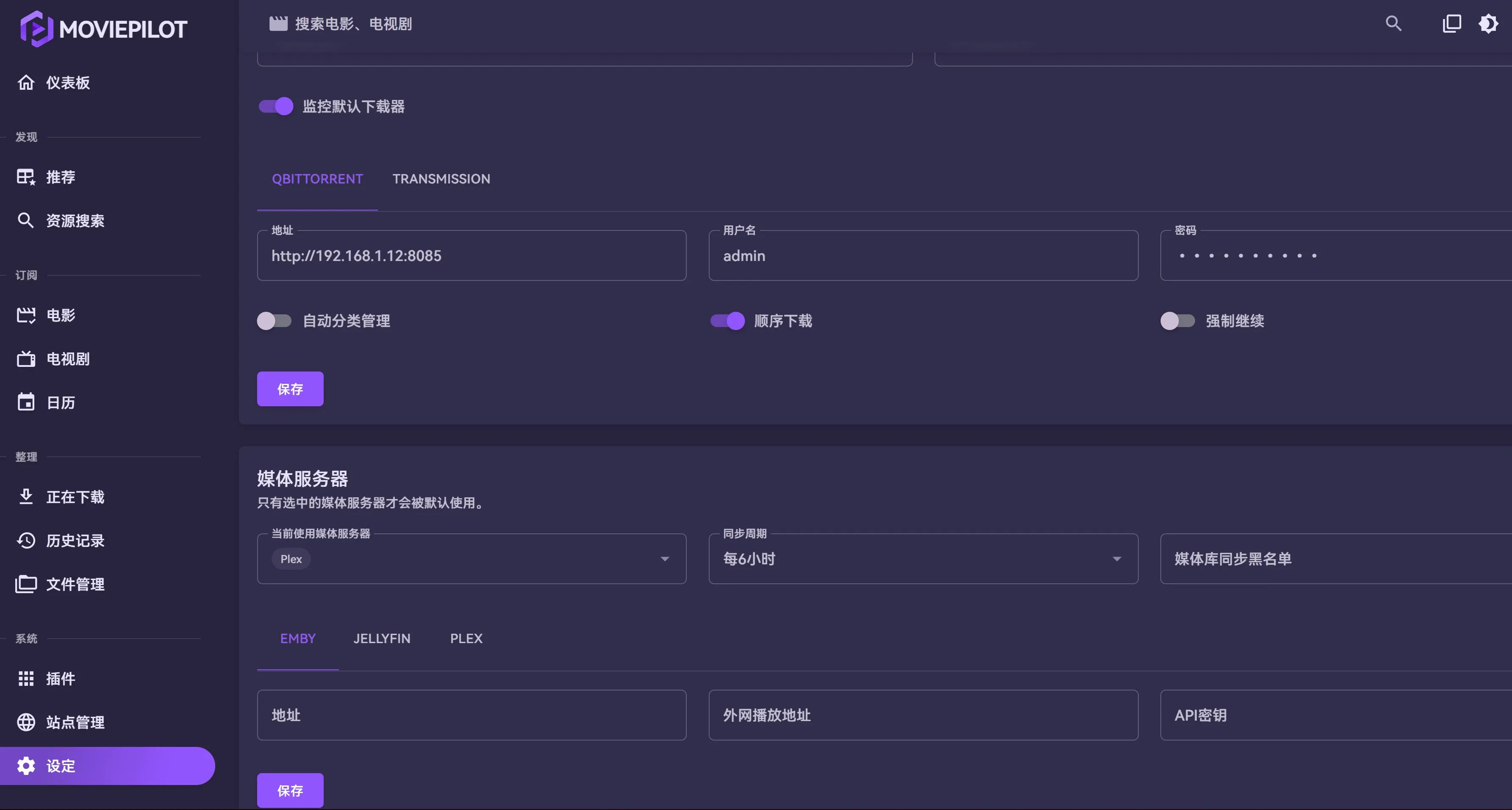
Task: Open 同步周期 dropdown arrow
Action: click(1117, 559)
